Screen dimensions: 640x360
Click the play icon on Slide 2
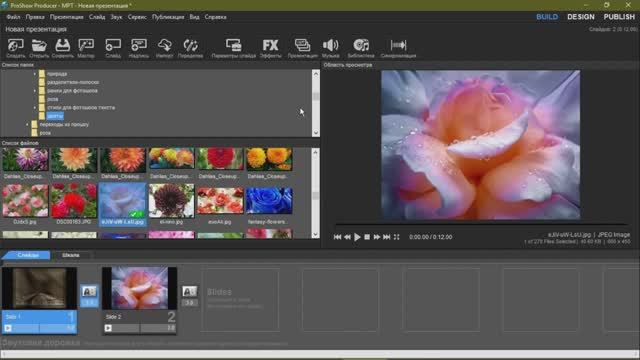click(x=108, y=328)
